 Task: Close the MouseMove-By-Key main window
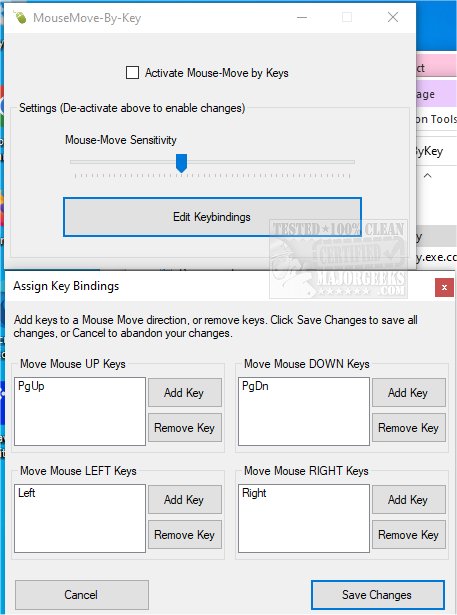pyautogui.click(x=393, y=17)
